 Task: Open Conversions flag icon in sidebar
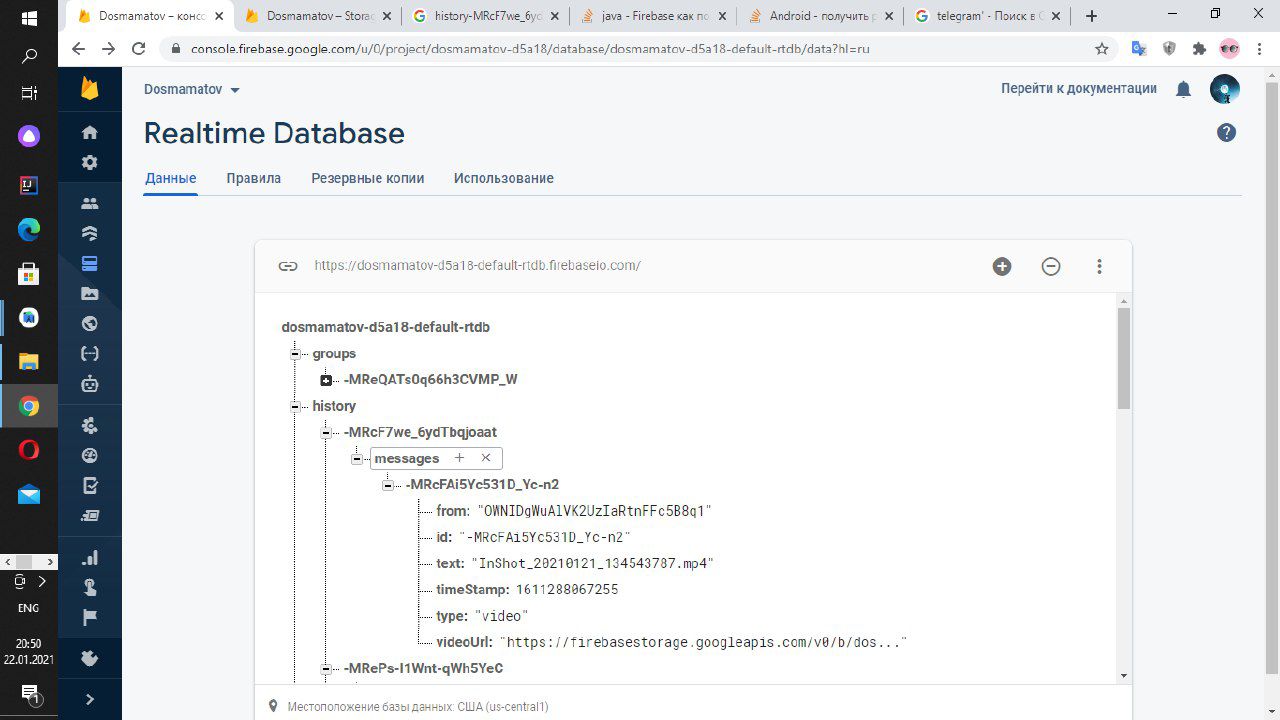click(x=90, y=618)
